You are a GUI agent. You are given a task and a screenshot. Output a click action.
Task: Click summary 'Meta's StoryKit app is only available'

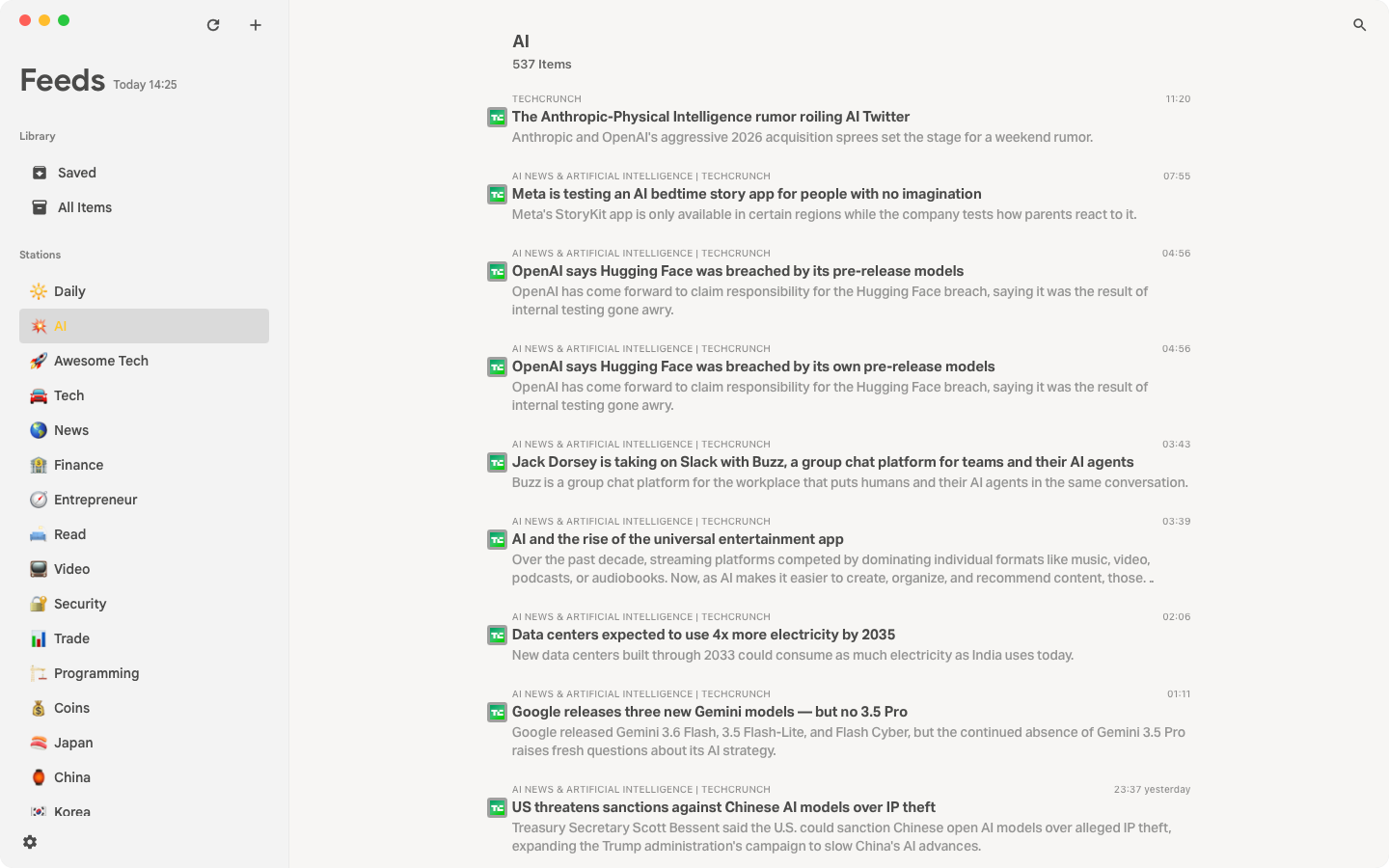point(824,214)
